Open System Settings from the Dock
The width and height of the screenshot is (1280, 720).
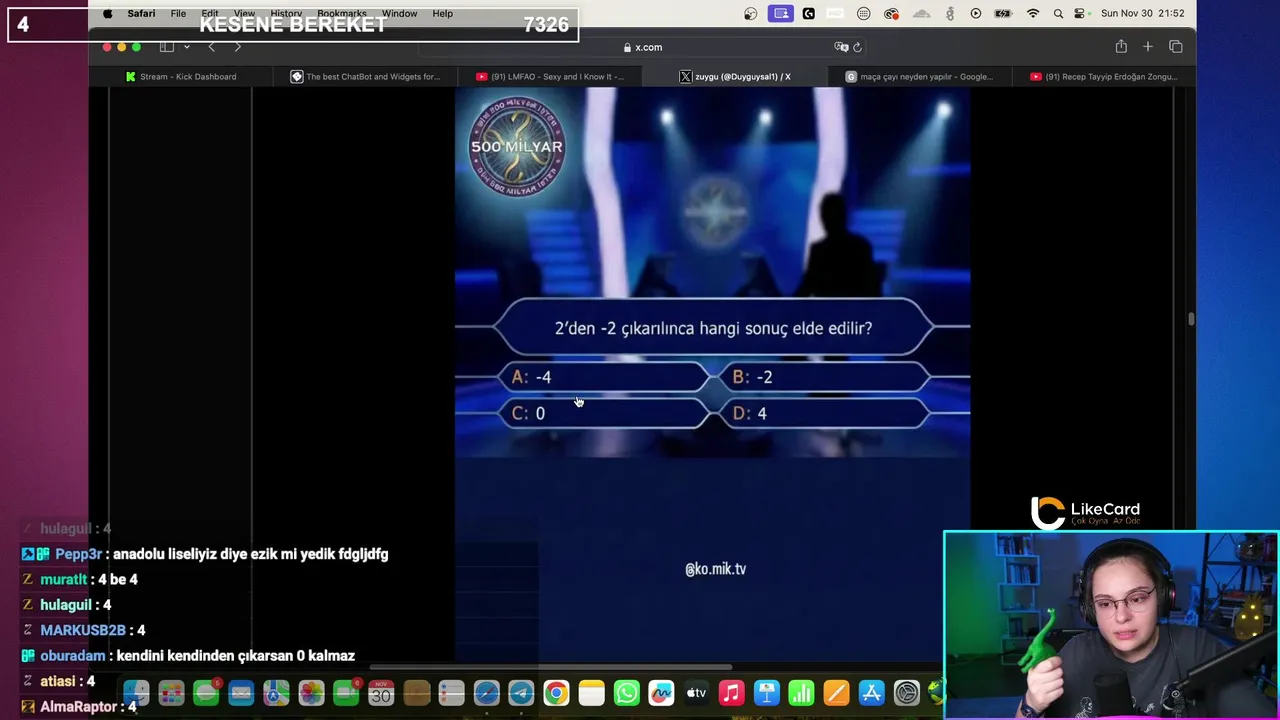[906, 693]
